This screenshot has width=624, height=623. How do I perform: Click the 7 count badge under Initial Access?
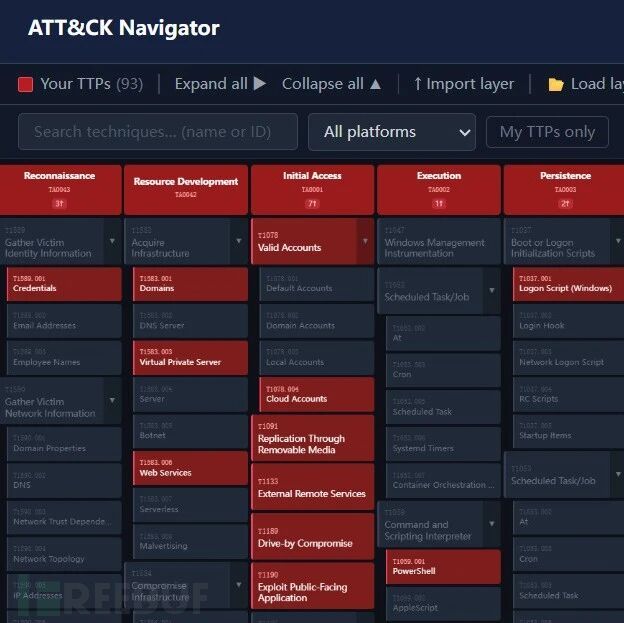point(312,204)
